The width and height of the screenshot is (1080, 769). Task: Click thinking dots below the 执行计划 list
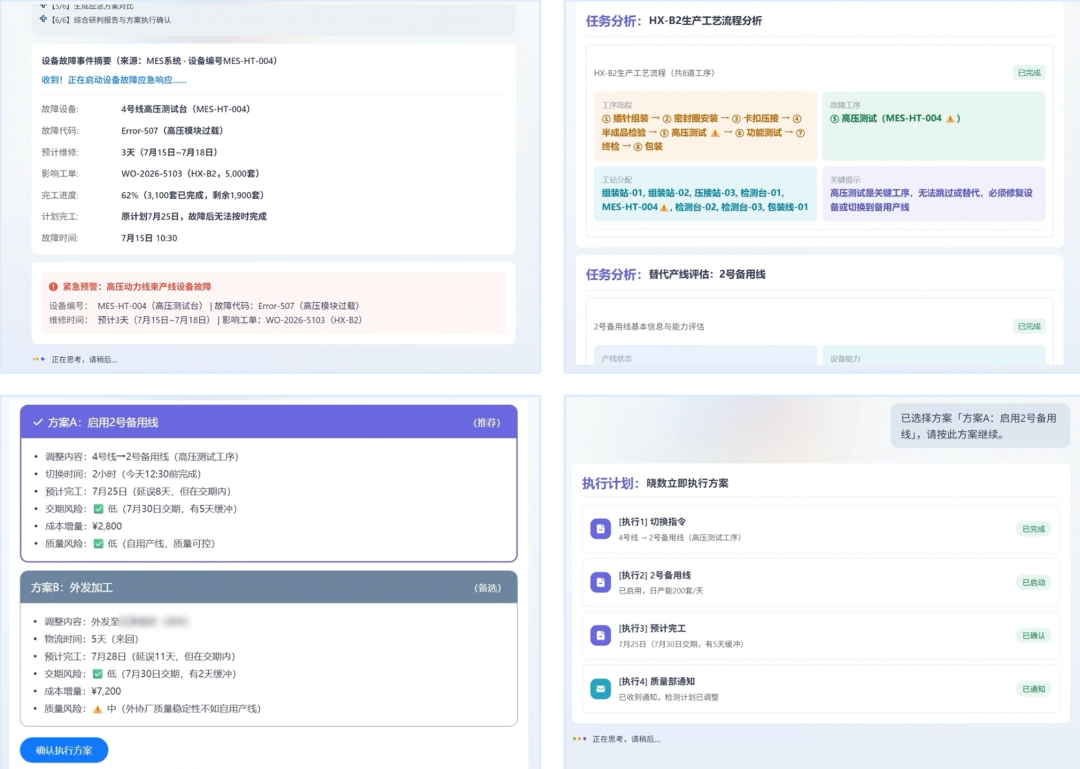point(580,739)
